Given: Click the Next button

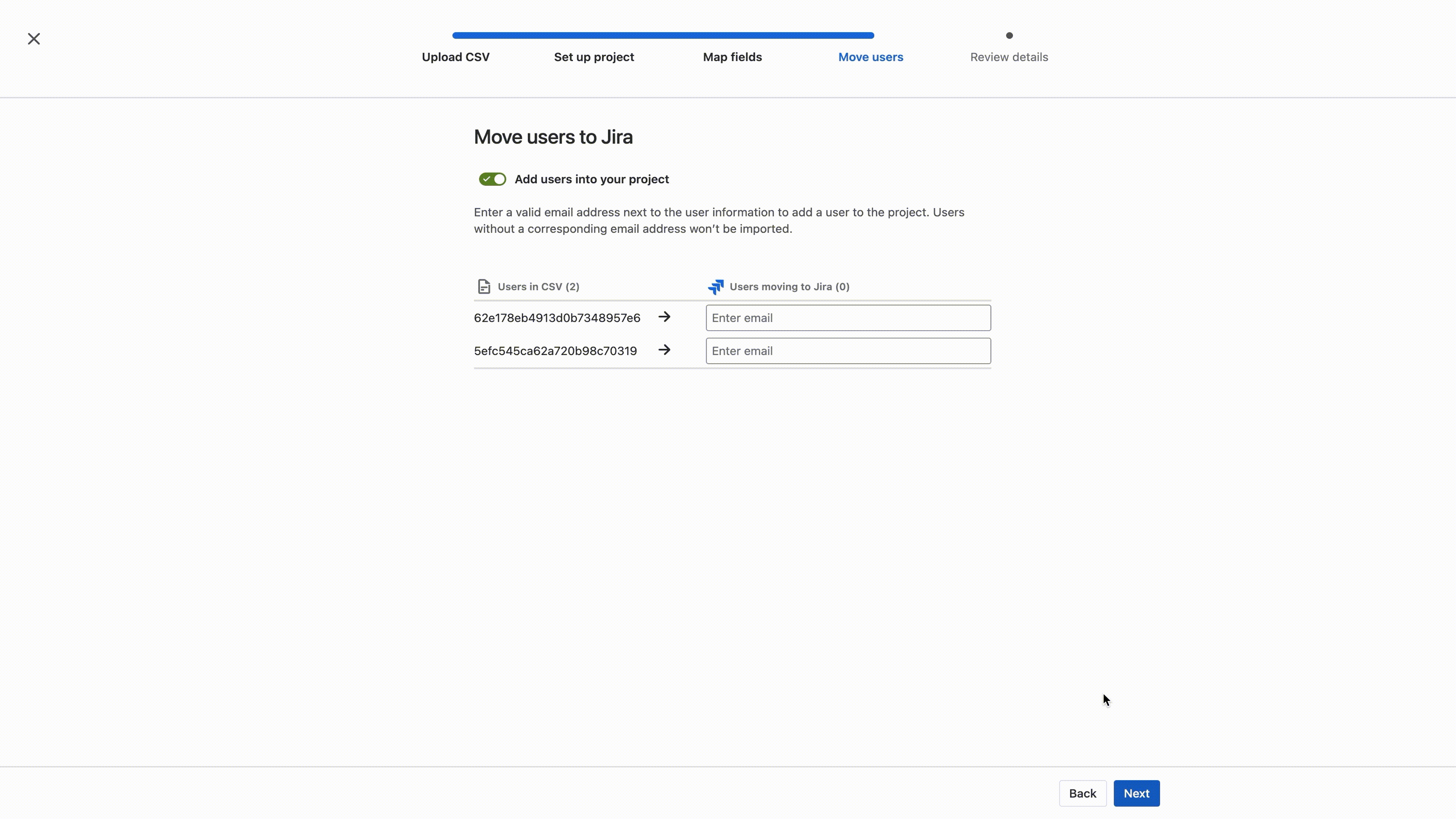Looking at the screenshot, I should click(x=1136, y=793).
